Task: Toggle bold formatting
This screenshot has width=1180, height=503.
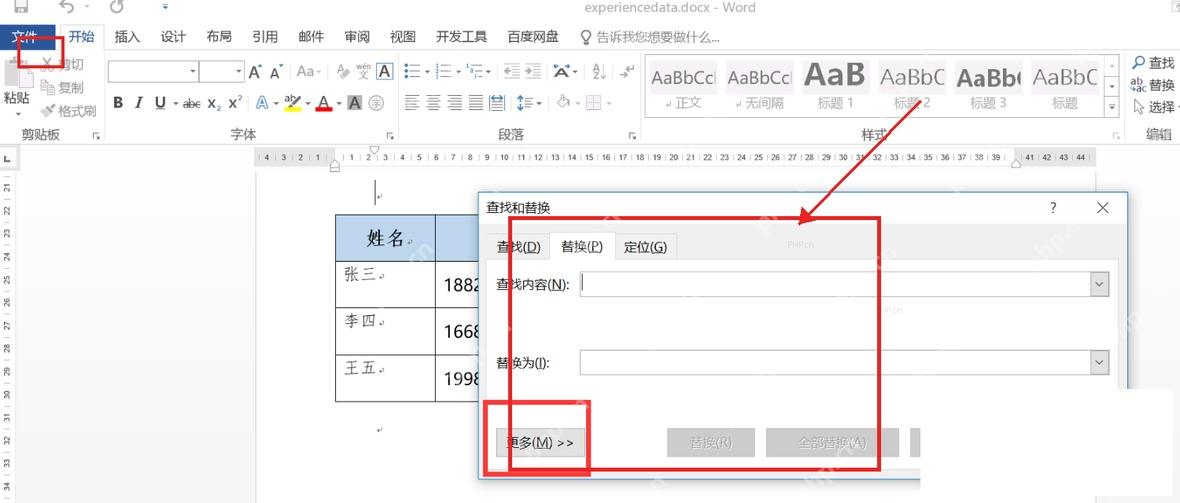Action: point(118,103)
